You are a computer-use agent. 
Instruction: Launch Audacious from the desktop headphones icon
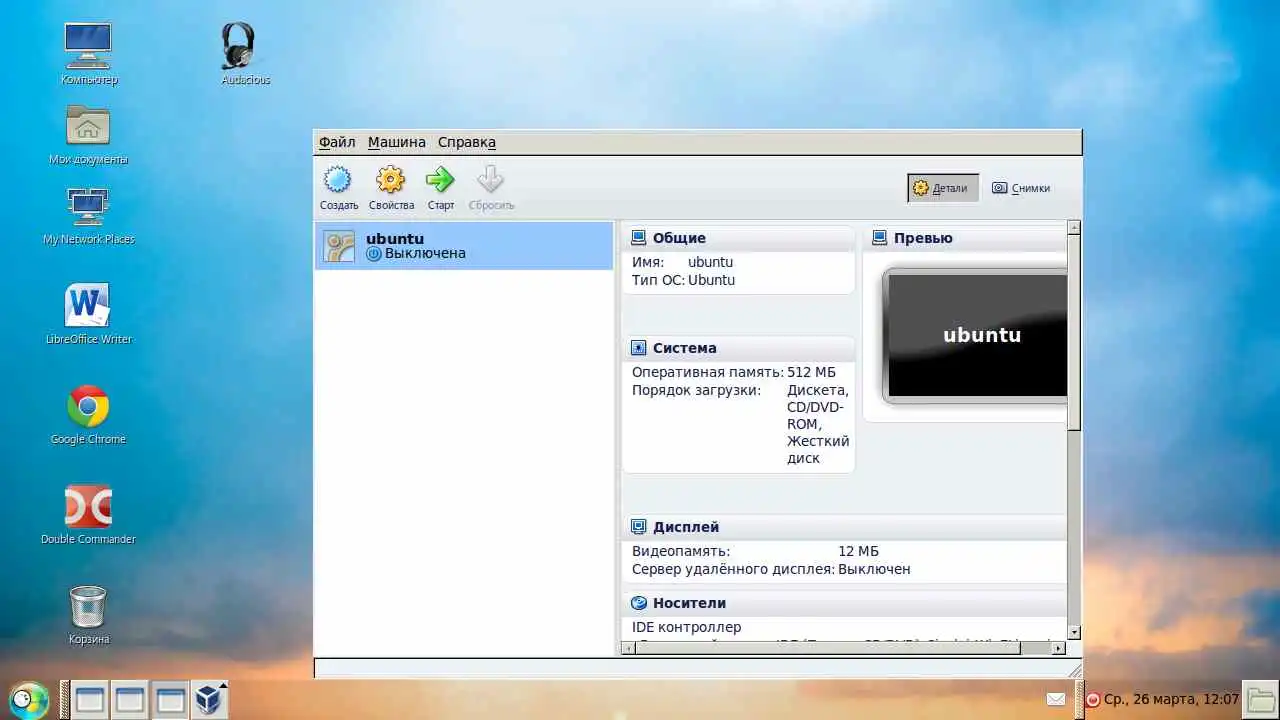238,46
